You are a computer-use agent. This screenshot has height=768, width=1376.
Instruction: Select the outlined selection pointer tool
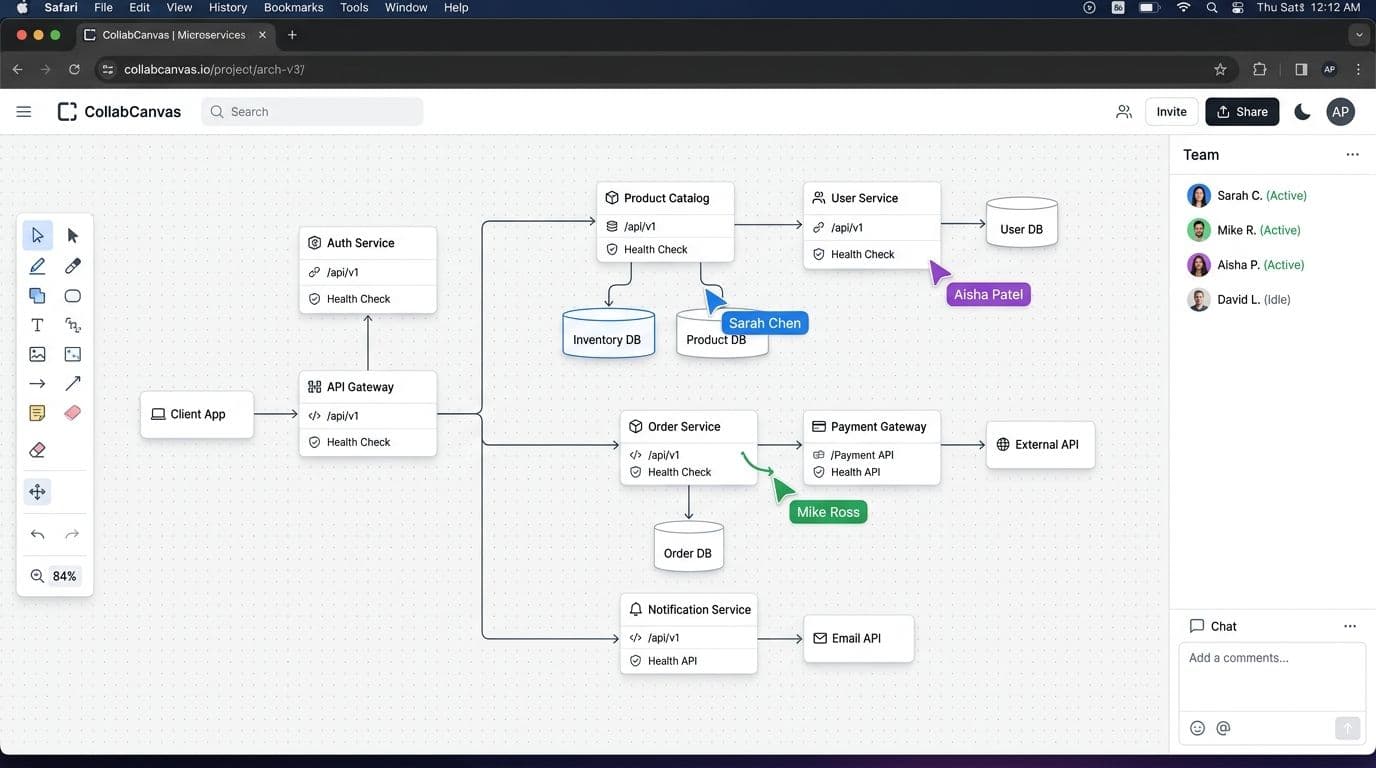37,236
